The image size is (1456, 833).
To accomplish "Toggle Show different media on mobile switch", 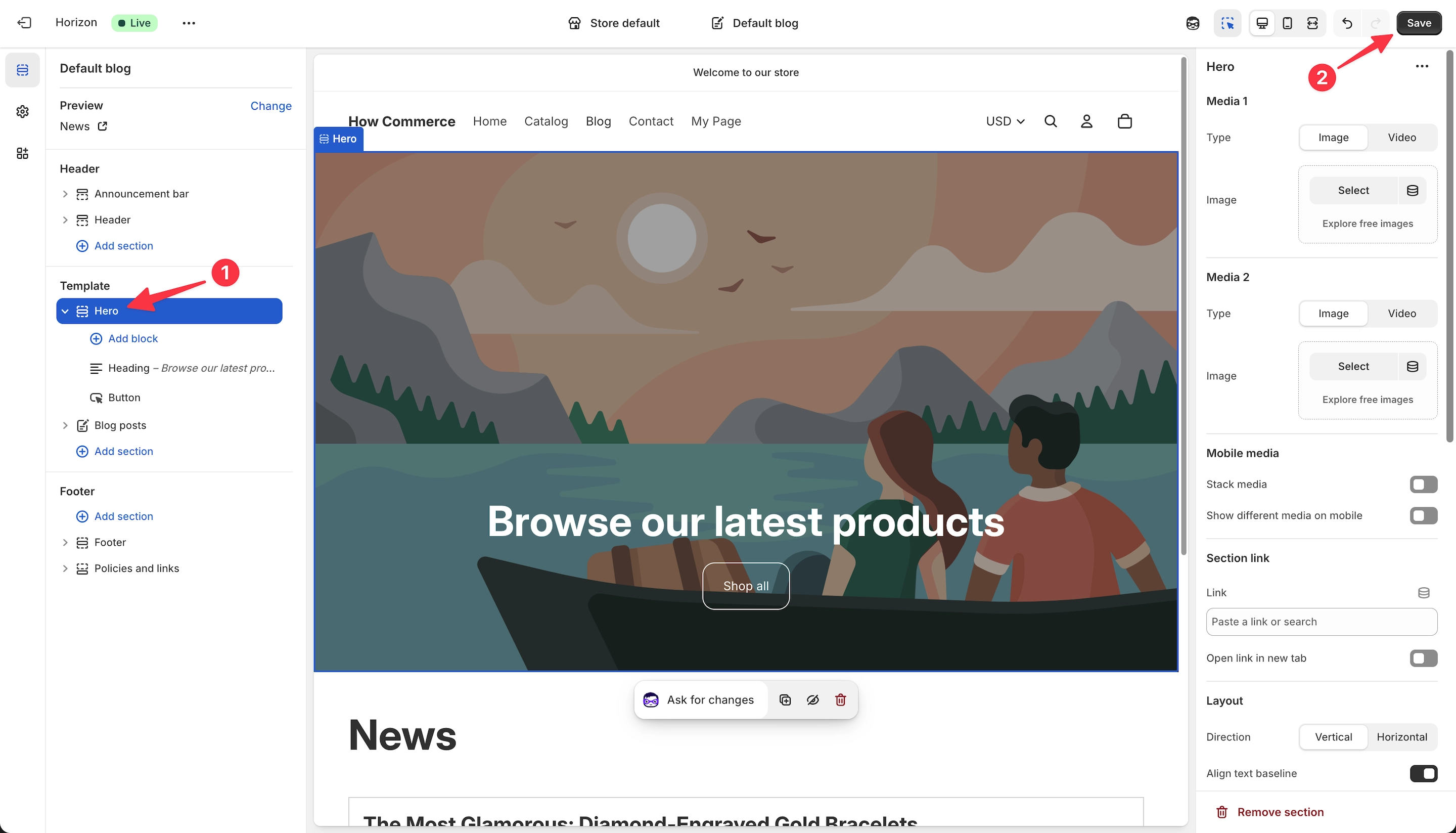I will tap(1424, 516).
